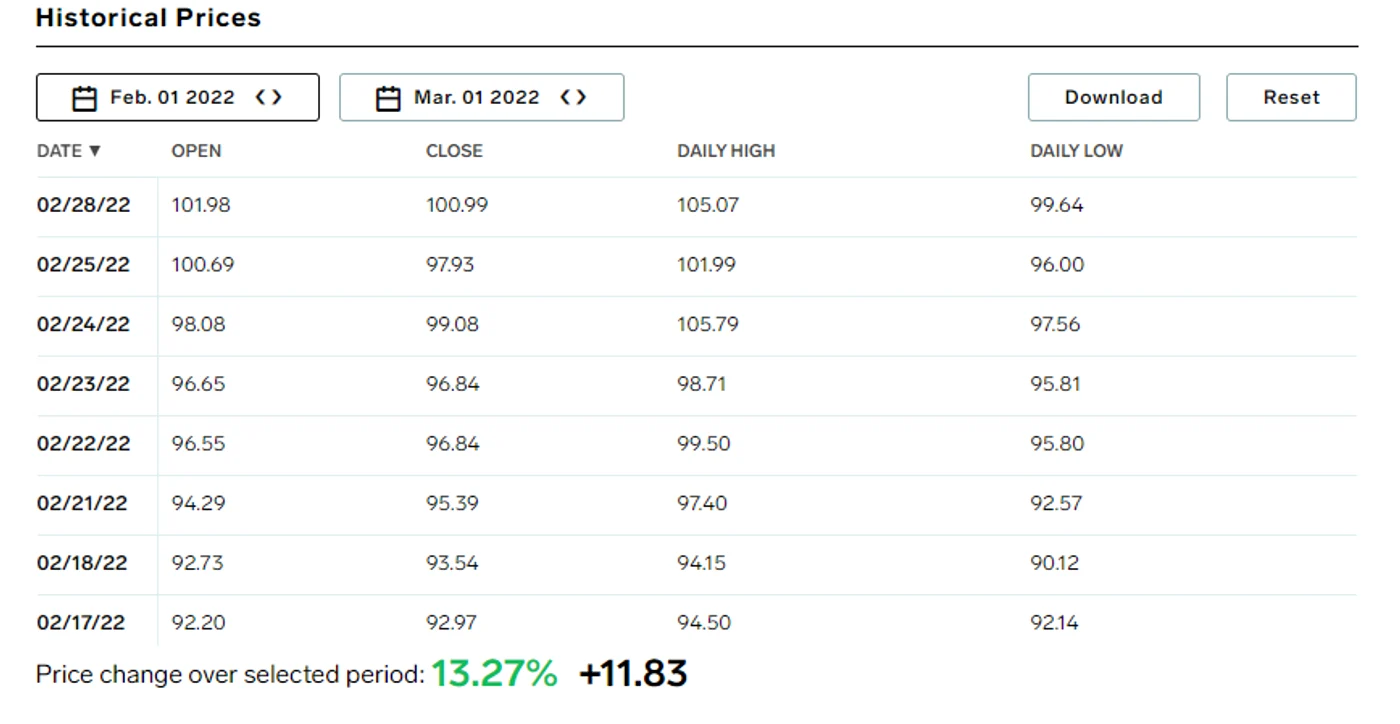Click the DAILY HIGH column header
This screenshot has width=1400, height=724.
coord(726,151)
